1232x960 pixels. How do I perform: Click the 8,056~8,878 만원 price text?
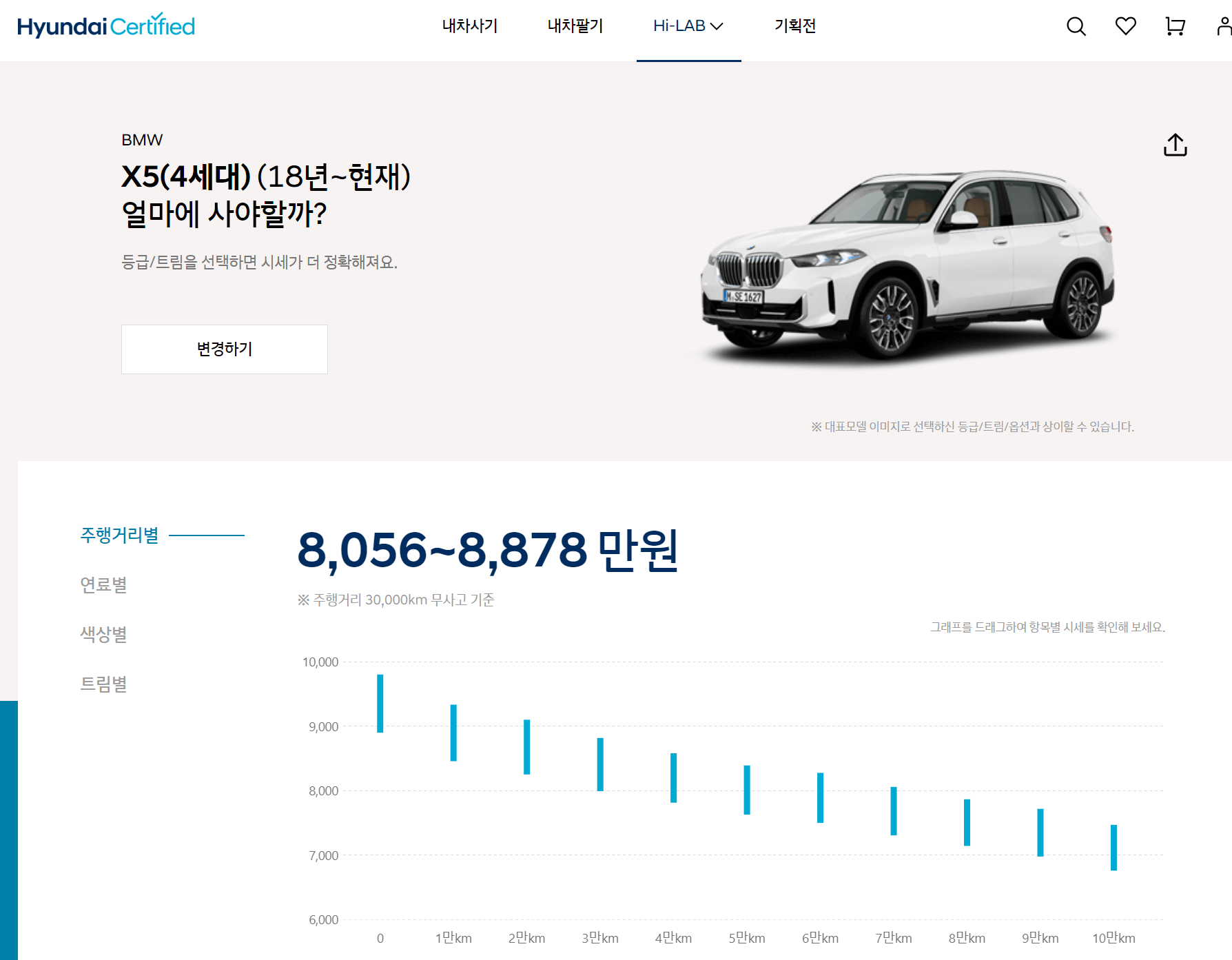click(488, 551)
